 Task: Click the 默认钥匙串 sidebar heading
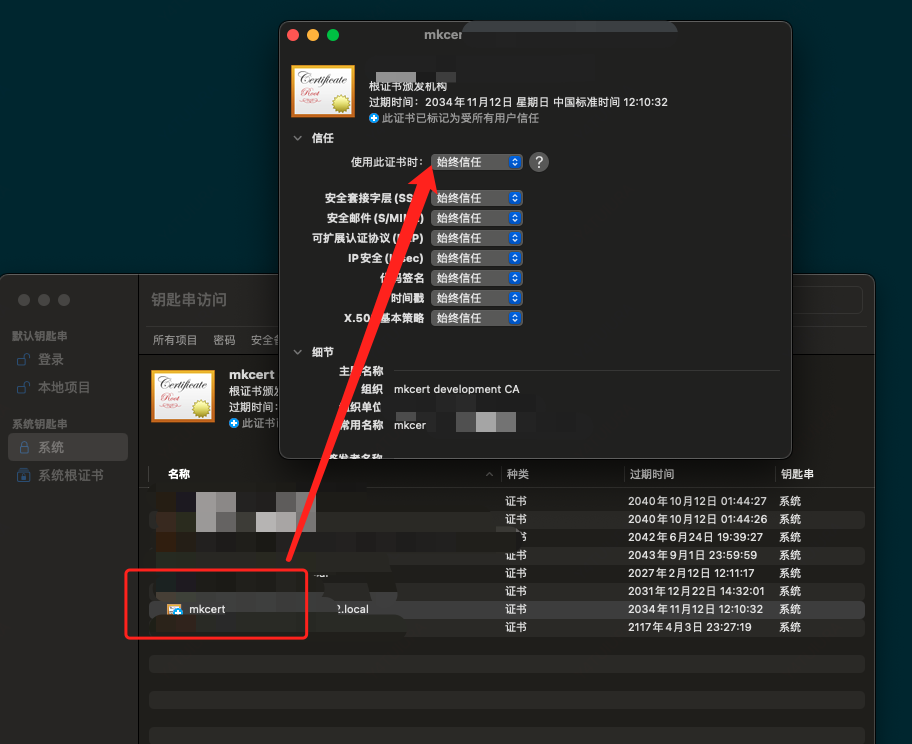click(40, 336)
